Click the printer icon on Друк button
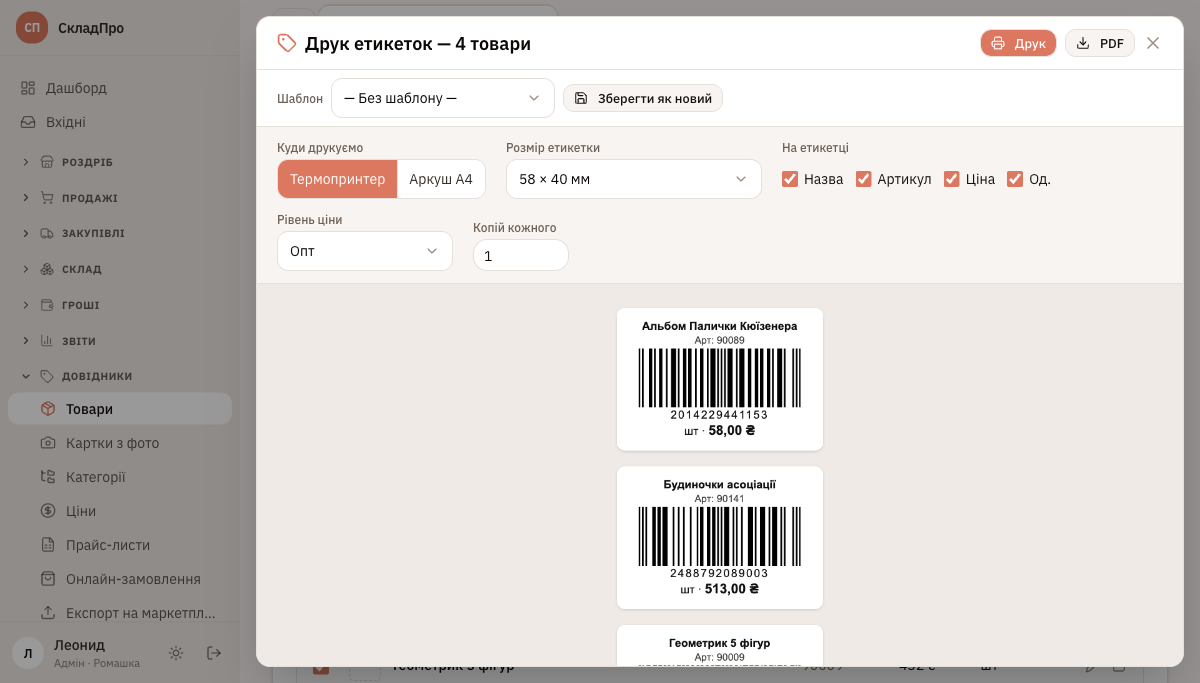 [x=998, y=43]
